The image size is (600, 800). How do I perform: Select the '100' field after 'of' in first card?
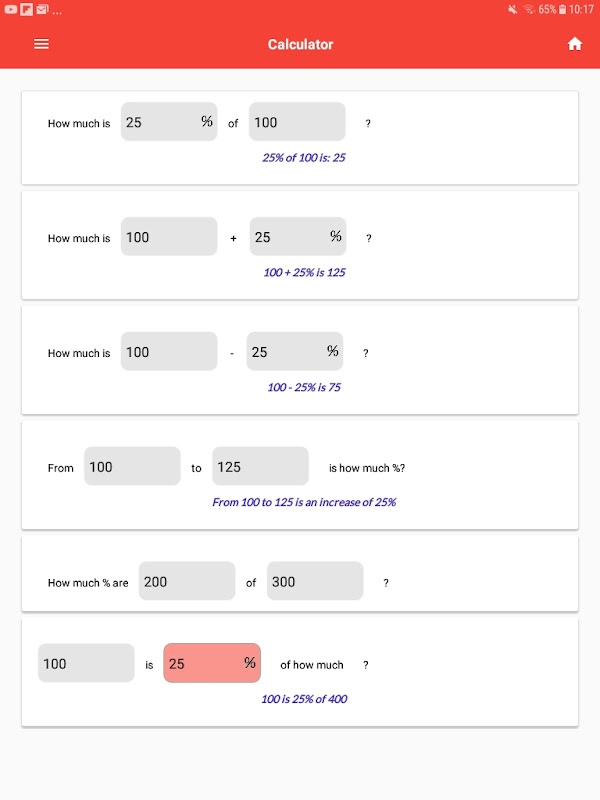[297, 122]
